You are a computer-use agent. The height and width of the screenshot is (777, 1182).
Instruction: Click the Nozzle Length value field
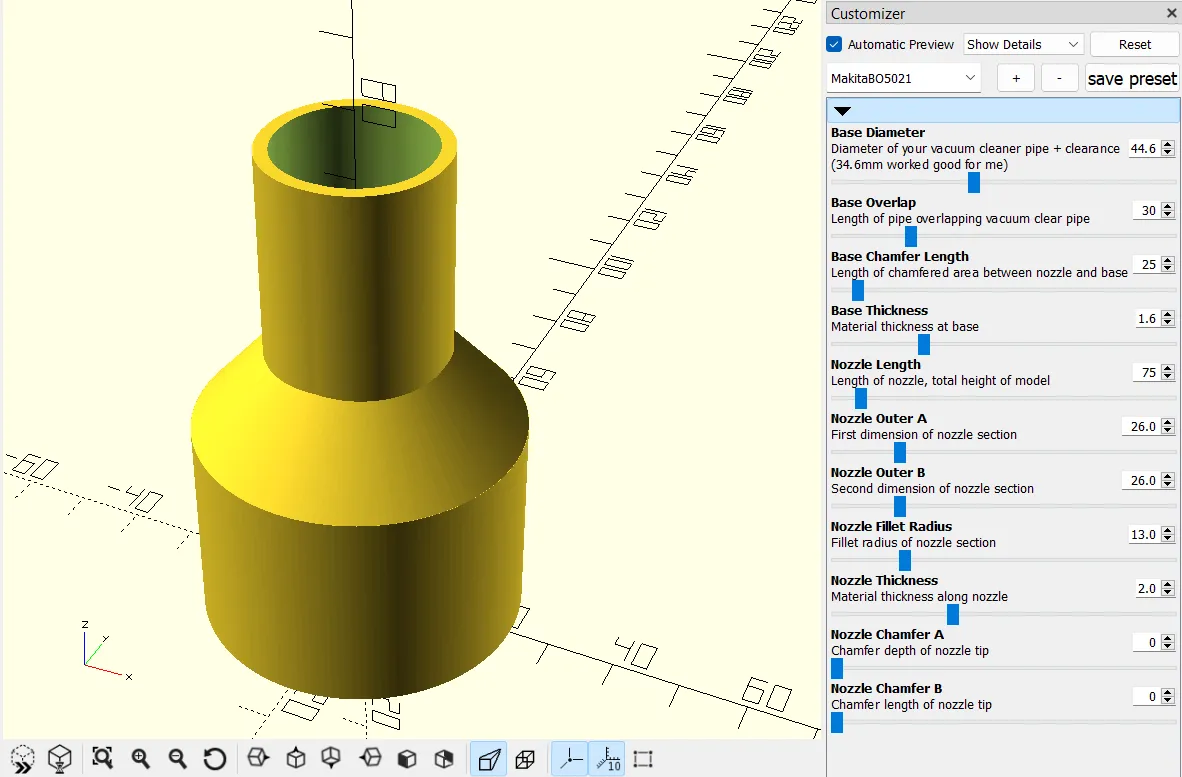tap(1148, 373)
